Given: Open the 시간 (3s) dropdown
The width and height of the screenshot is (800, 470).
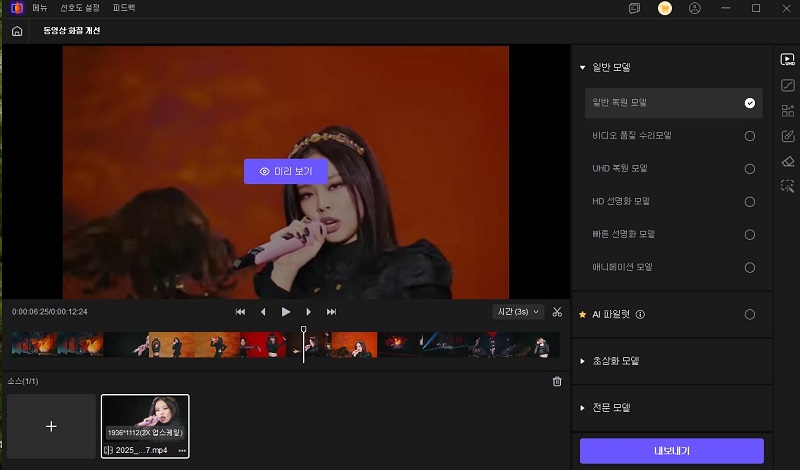Looking at the screenshot, I should click(518, 312).
